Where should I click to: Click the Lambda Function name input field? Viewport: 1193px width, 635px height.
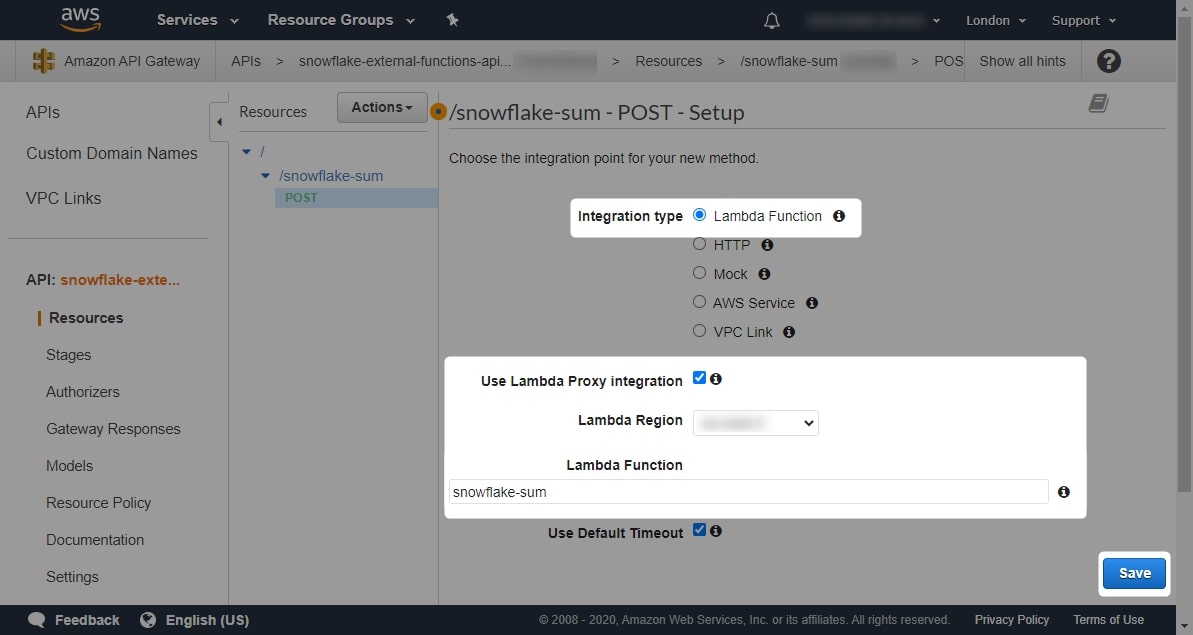749,492
